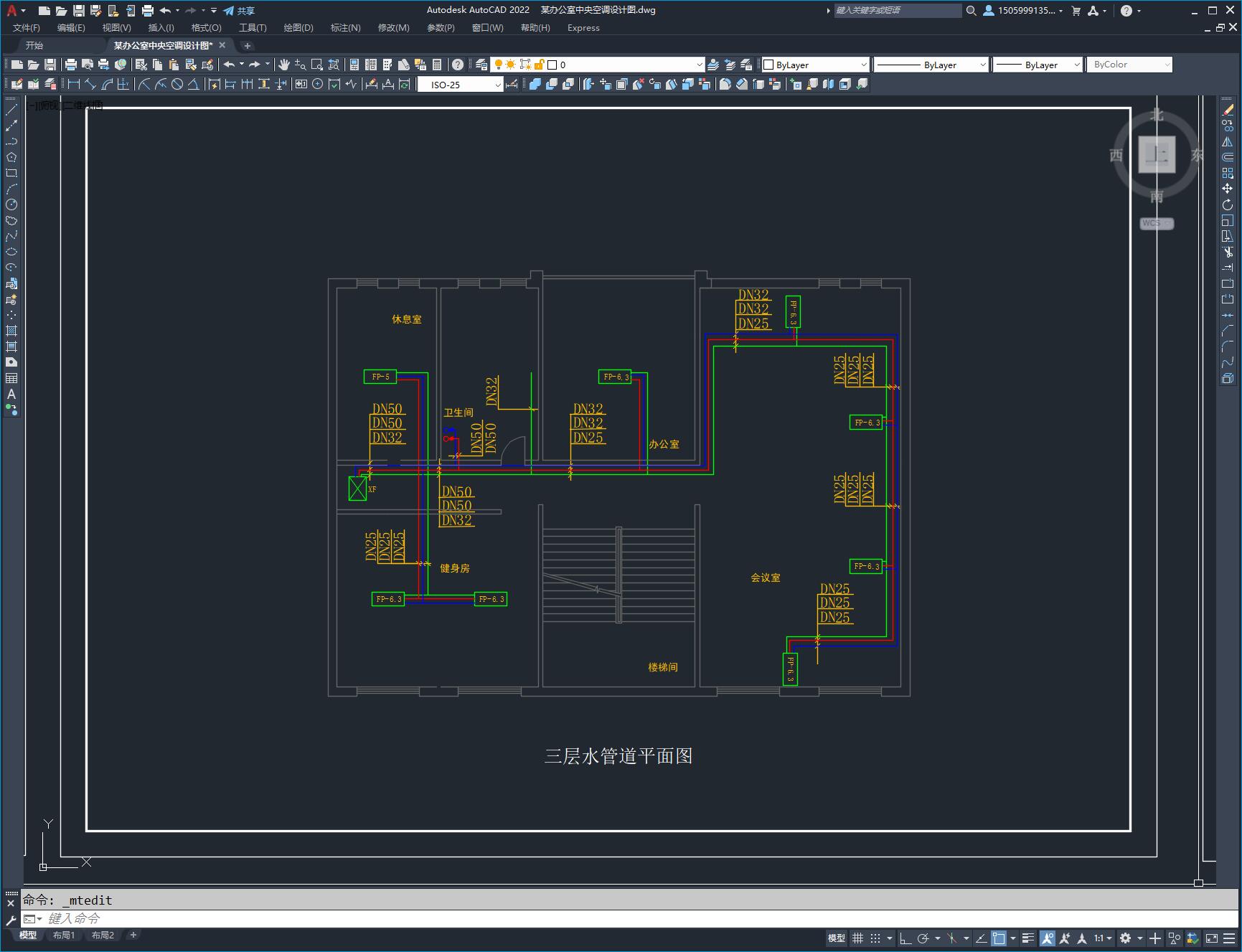
Task: Click the search magnifier icon in the title bar
Action: coord(971,11)
